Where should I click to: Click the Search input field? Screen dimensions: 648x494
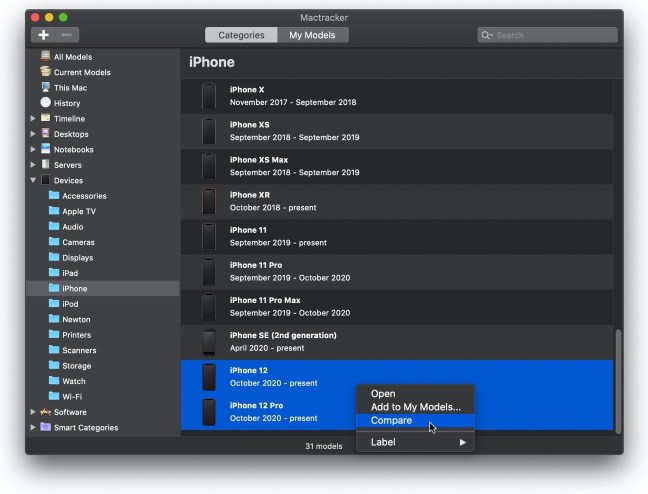click(x=547, y=35)
